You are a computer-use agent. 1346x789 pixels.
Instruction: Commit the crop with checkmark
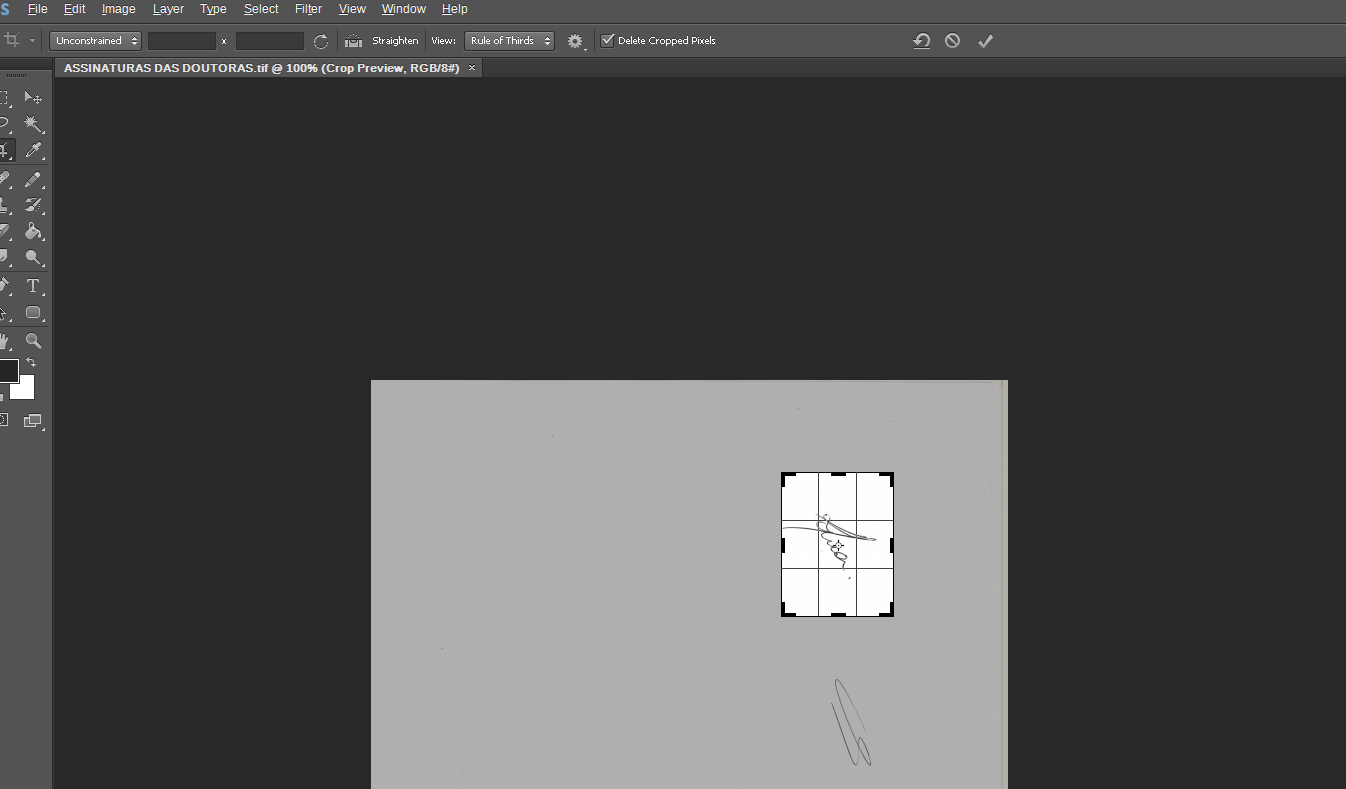click(x=985, y=41)
